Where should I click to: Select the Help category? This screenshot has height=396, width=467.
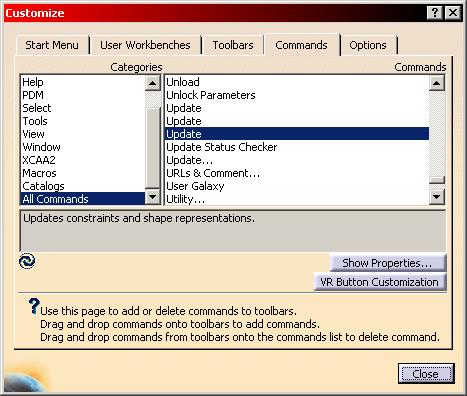coord(83,82)
